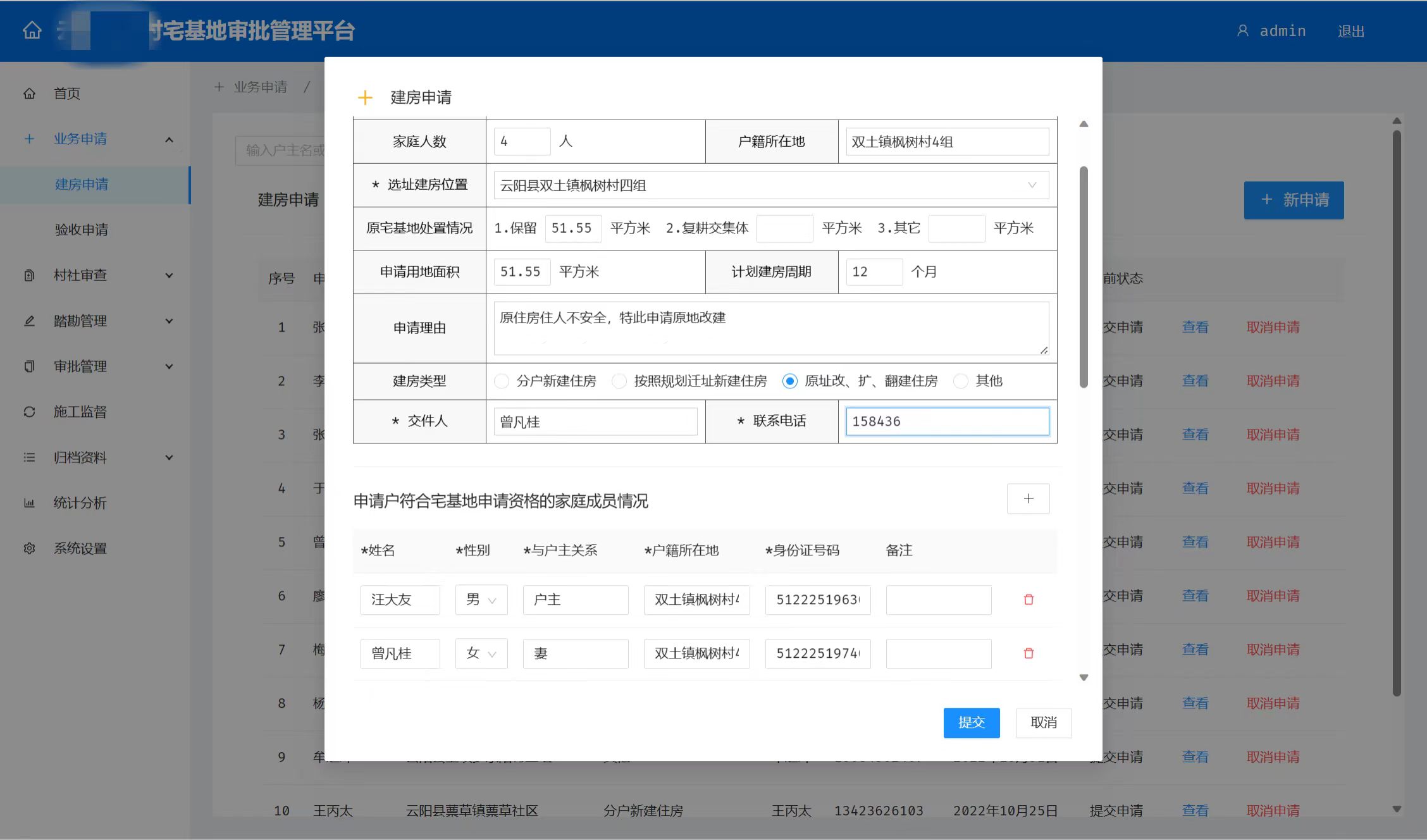The width and height of the screenshot is (1427, 840).
Task: Select 分户新建住房 radio option
Action: point(502,381)
